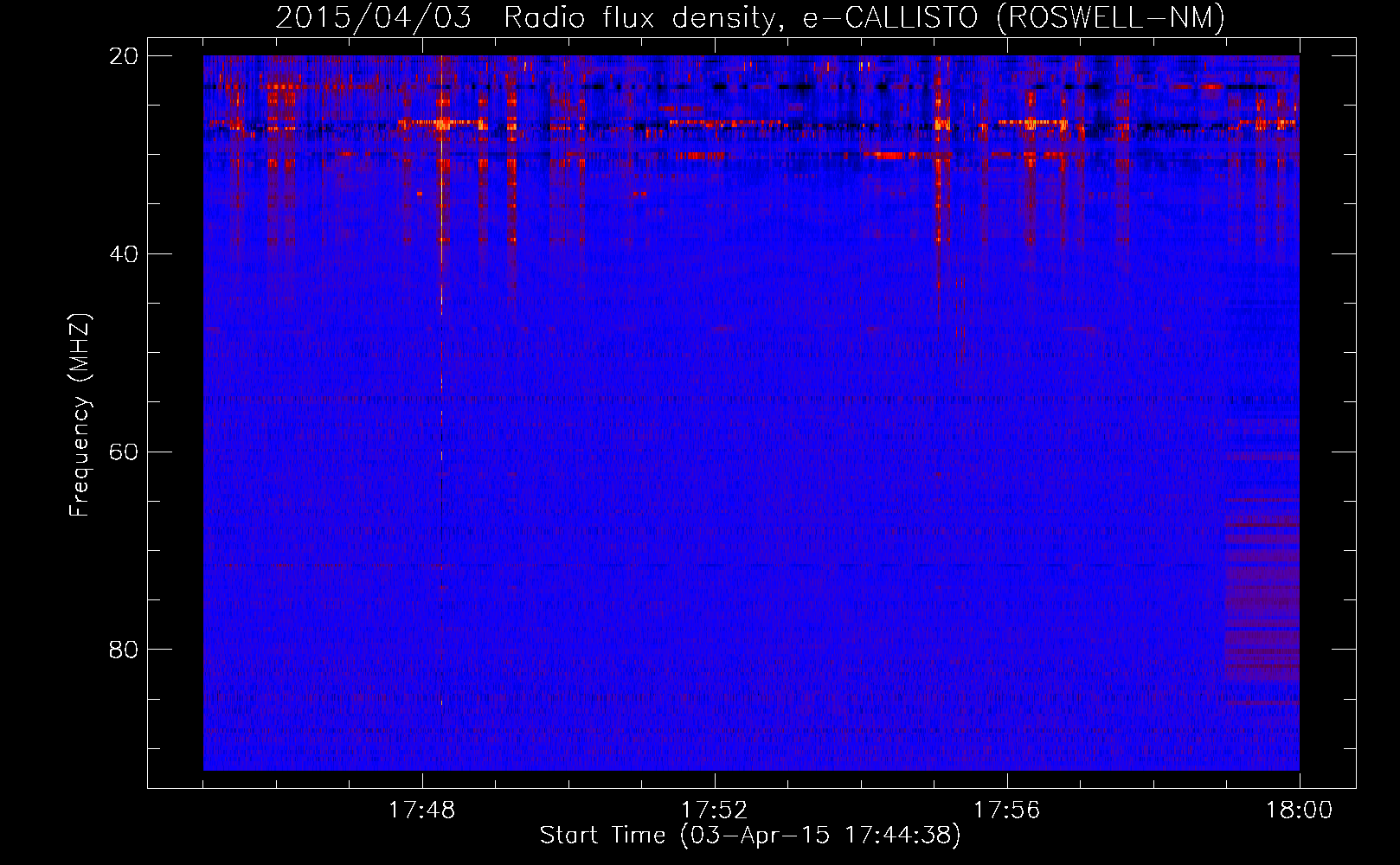Click the 20 frequency tick label
Image resolution: width=1400 pixels, height=865 pixels.
pyautogui.click(x=123, y=56)
